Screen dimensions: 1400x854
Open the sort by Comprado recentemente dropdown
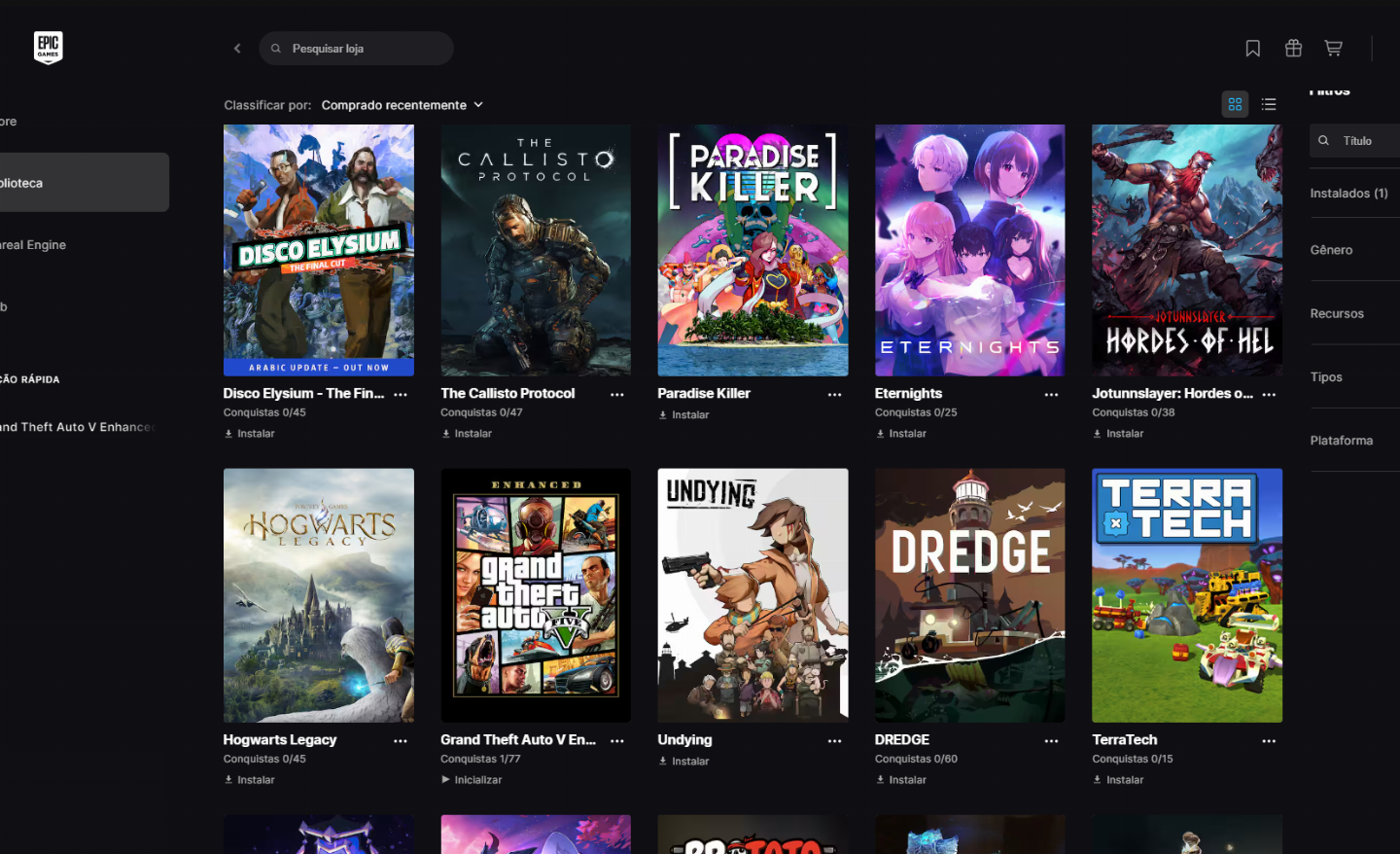(x=402, y=105)
